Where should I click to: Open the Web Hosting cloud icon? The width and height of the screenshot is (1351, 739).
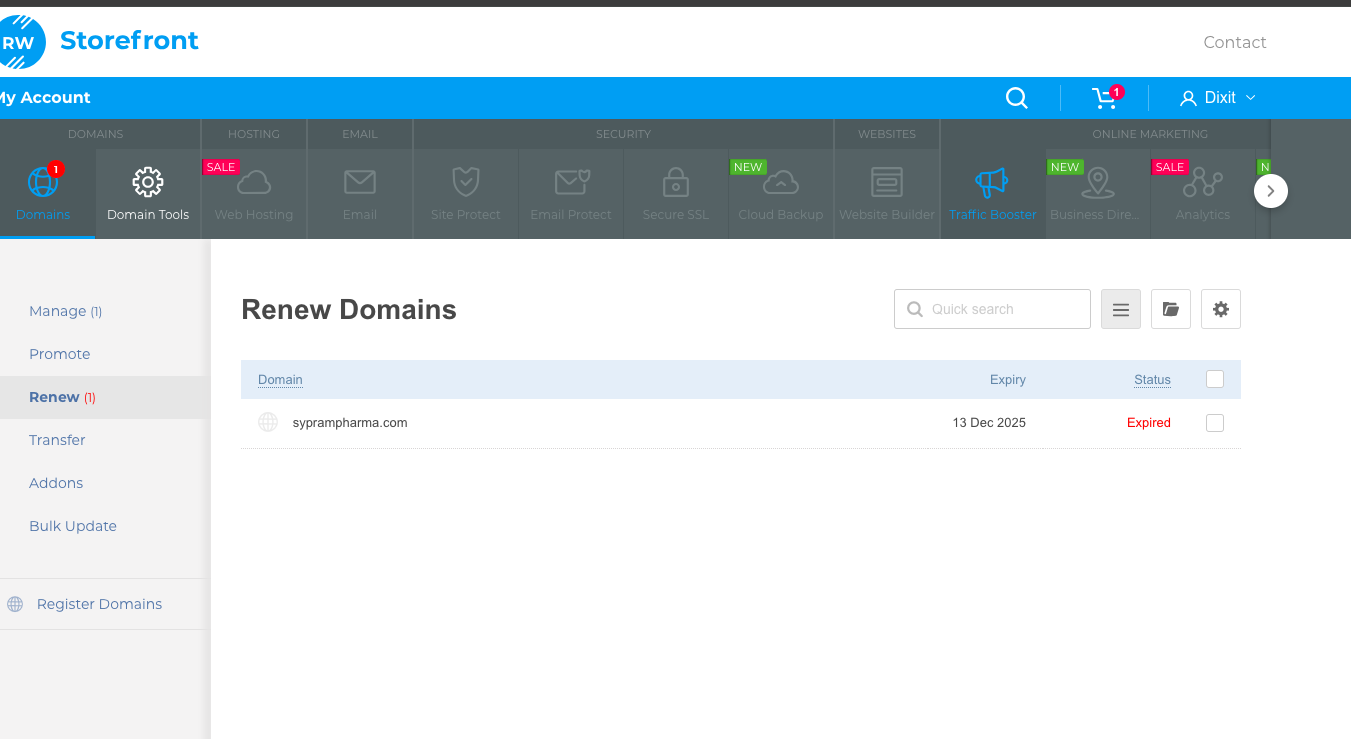pyautogui.click(x=254, y=183)
